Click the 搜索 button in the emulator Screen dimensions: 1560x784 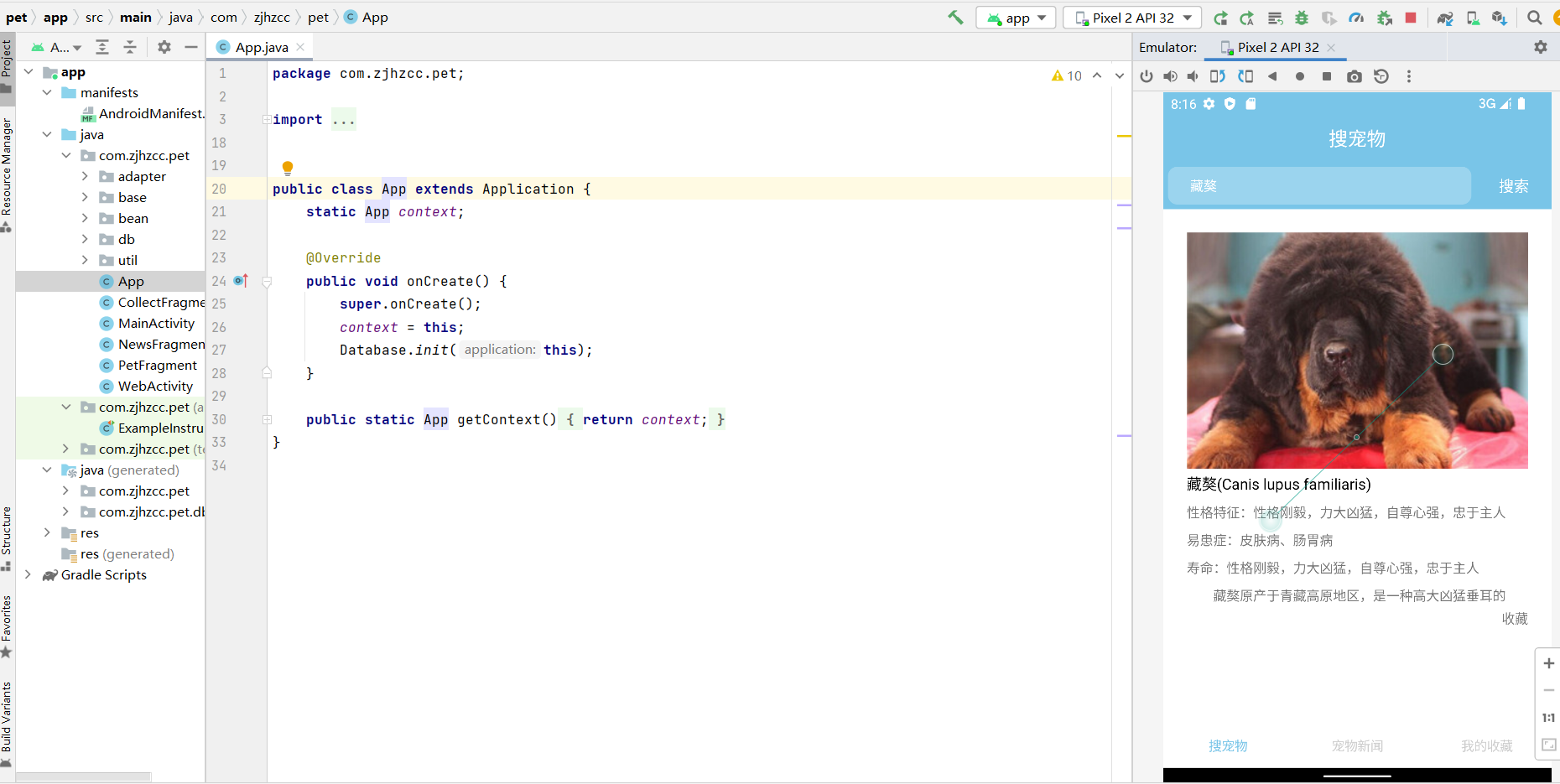(x=1513, y=186)
